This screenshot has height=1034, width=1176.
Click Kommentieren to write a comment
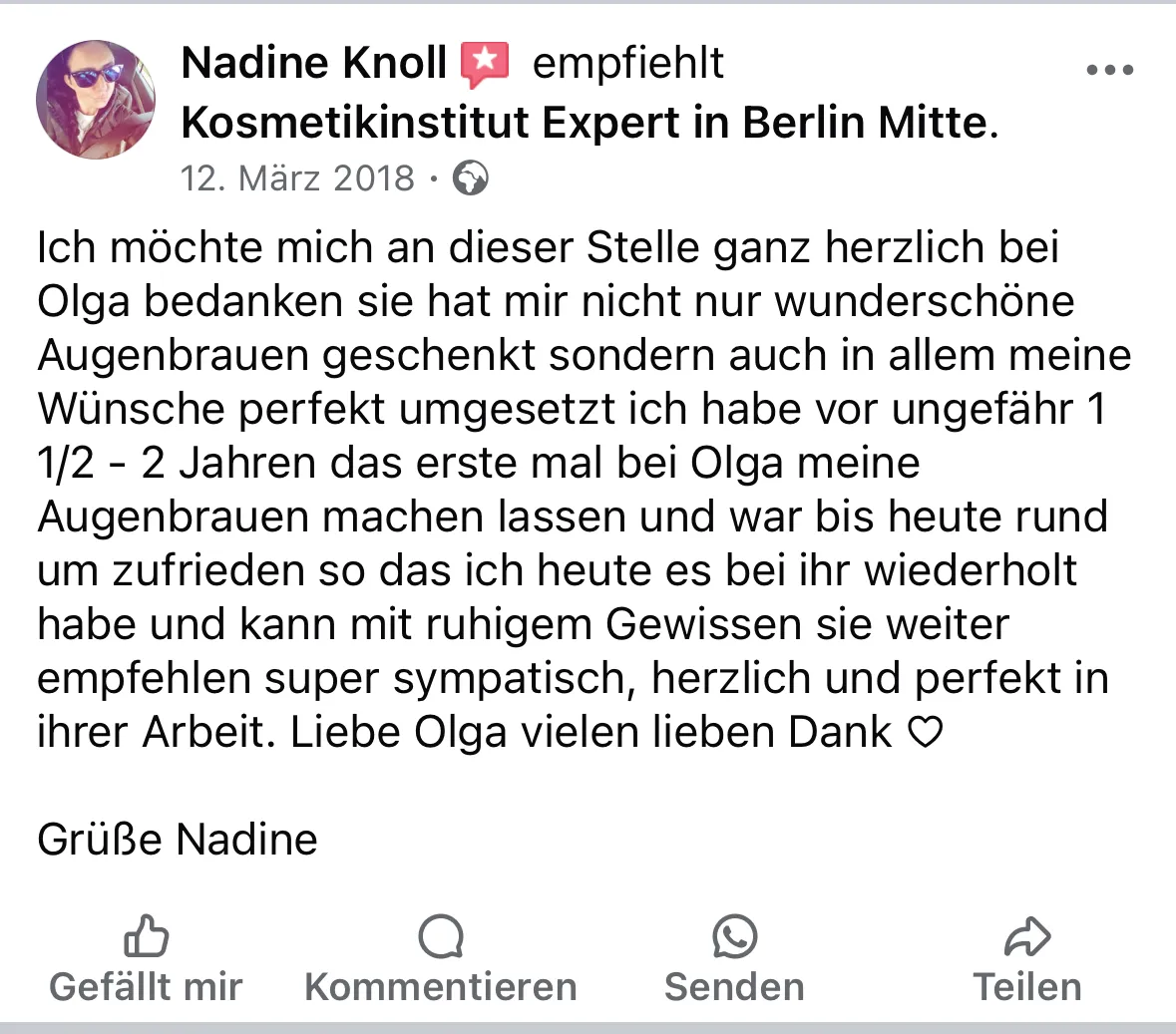pos(441,986)
